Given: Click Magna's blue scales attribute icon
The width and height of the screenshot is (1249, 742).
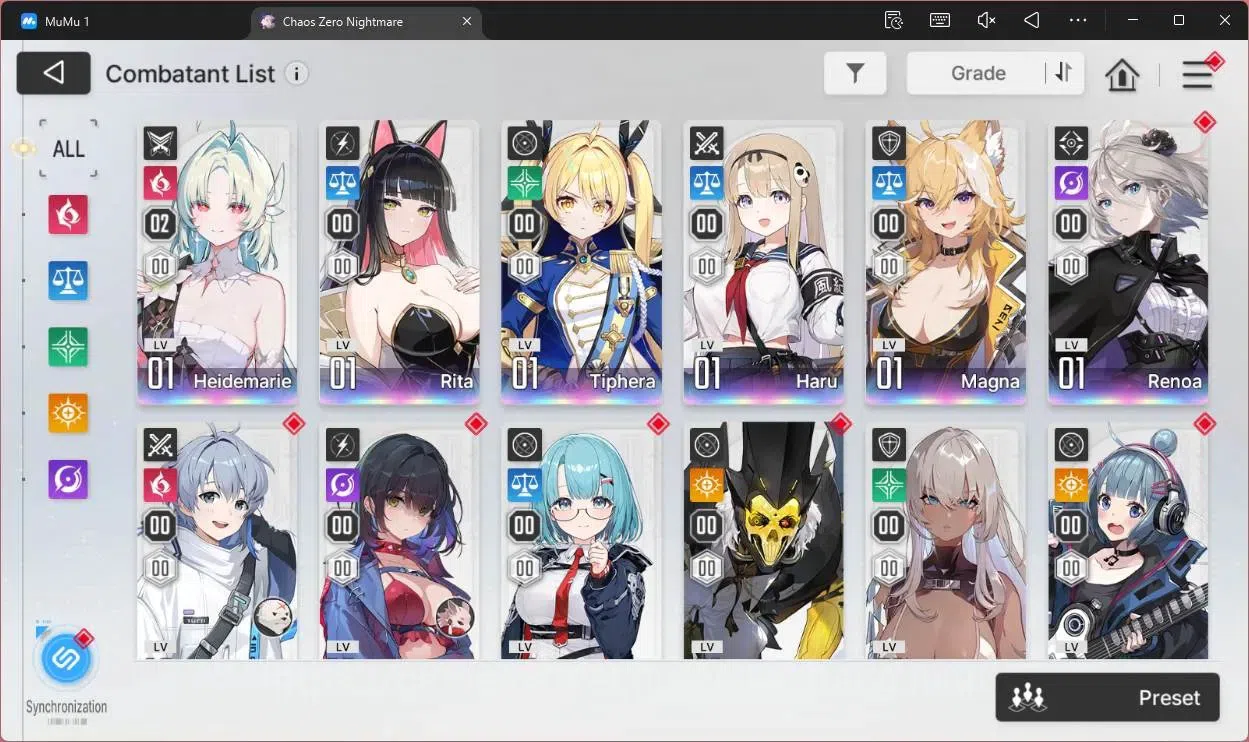Looking at the screenshot, I should point(888,183).
